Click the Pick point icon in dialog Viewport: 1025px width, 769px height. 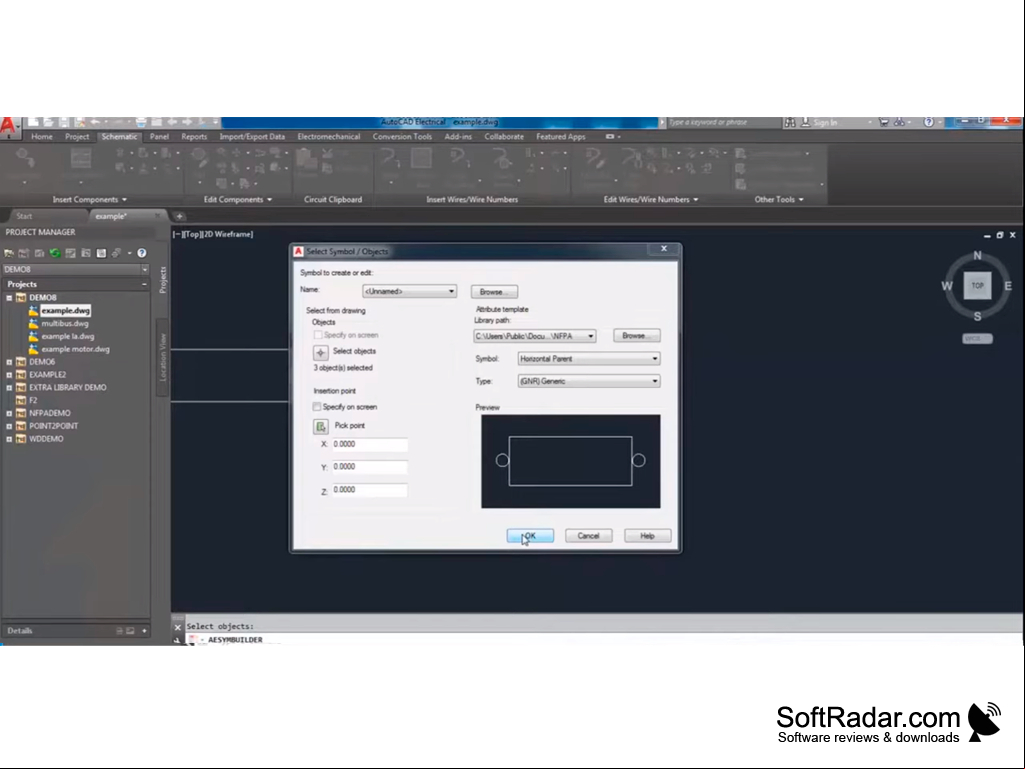320,426
